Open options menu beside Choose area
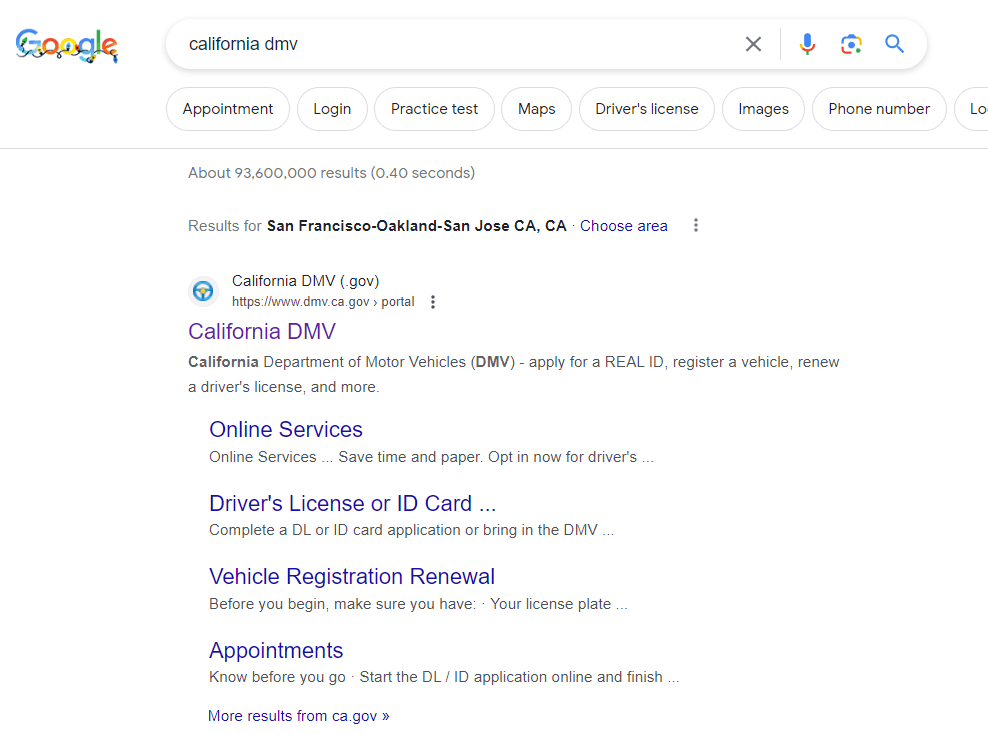Image resolution: width=988 pixels, height=734 pixels. pos(696,226)
